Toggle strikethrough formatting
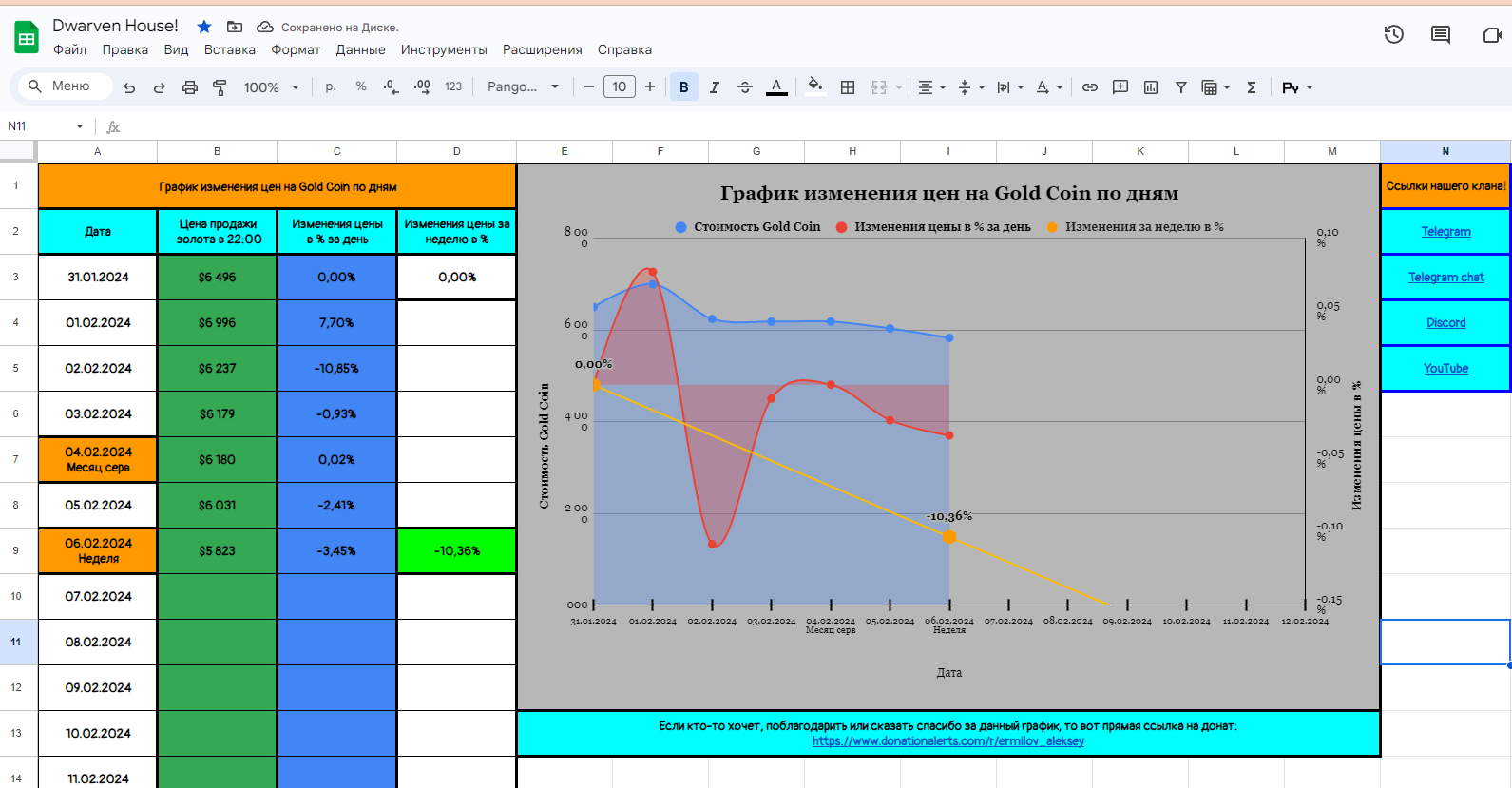The height and width of the screenshot is (788, 1512). click(x=745, y=87)
